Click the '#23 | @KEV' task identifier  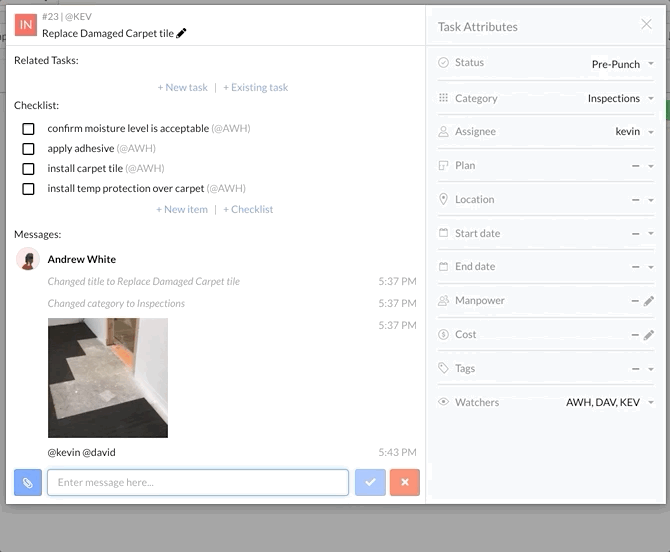67,17
